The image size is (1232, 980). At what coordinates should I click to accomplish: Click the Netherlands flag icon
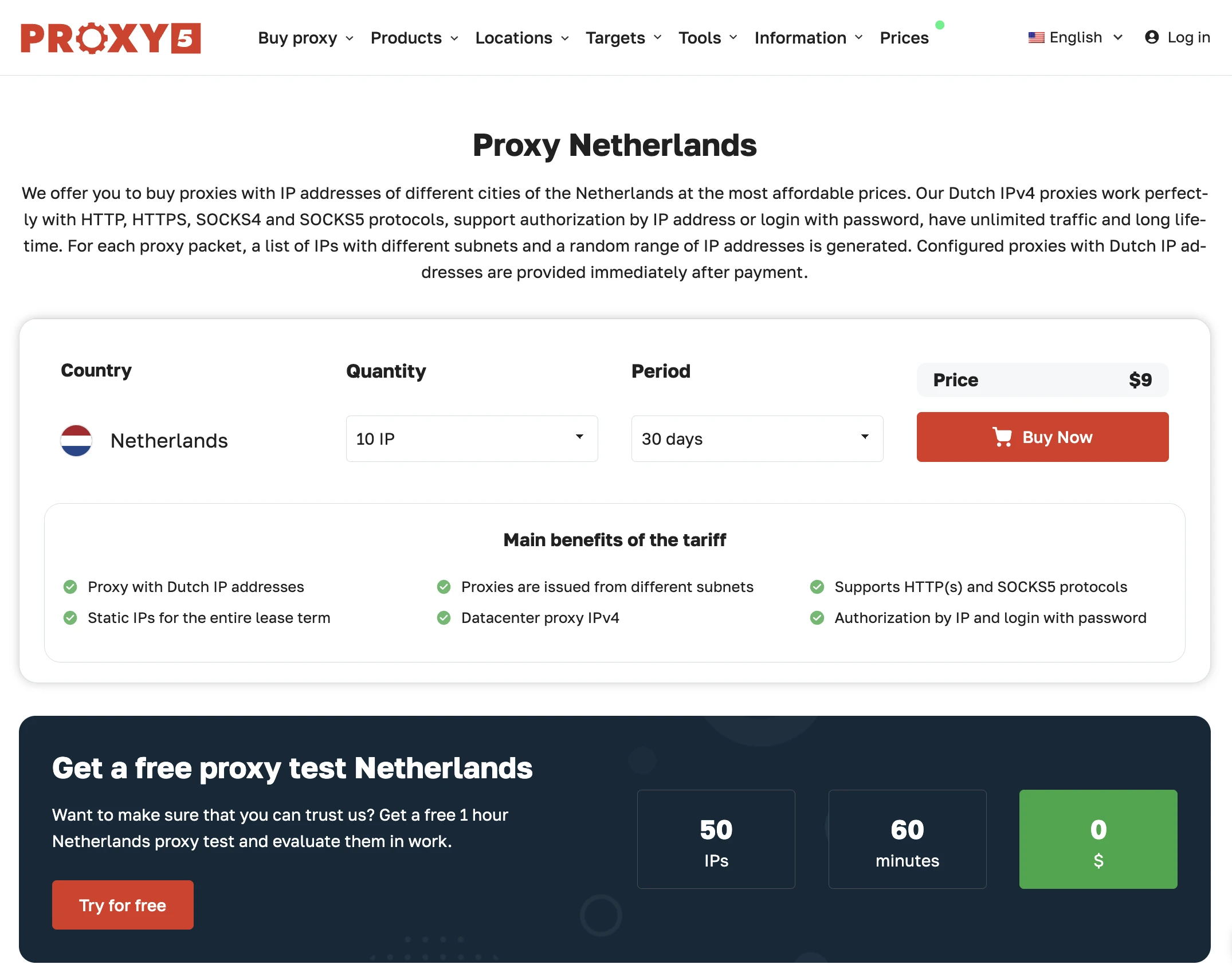[76, 441]
